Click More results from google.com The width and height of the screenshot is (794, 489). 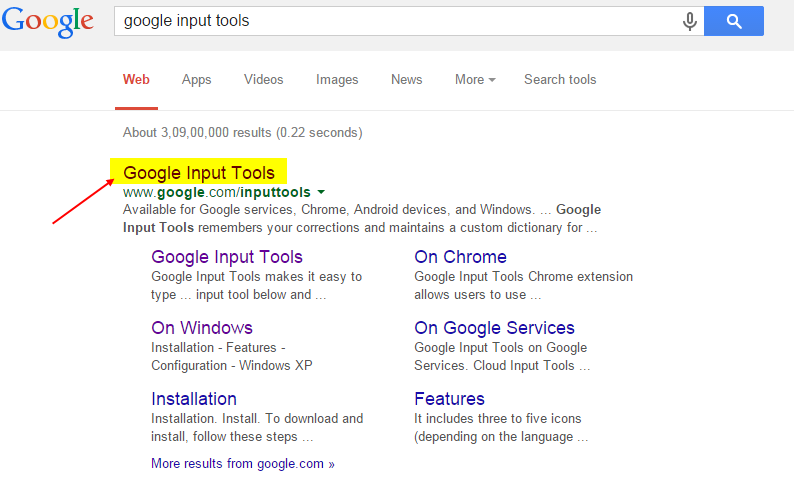pos(243,464)
